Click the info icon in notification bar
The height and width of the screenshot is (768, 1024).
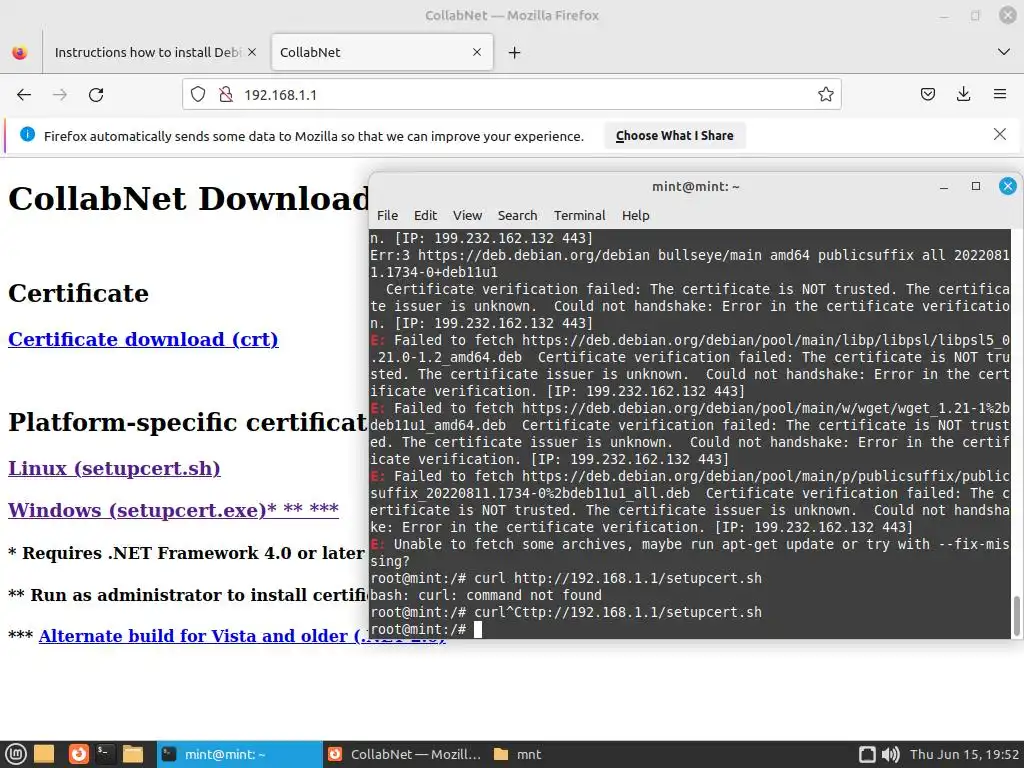tap(27, 135)
